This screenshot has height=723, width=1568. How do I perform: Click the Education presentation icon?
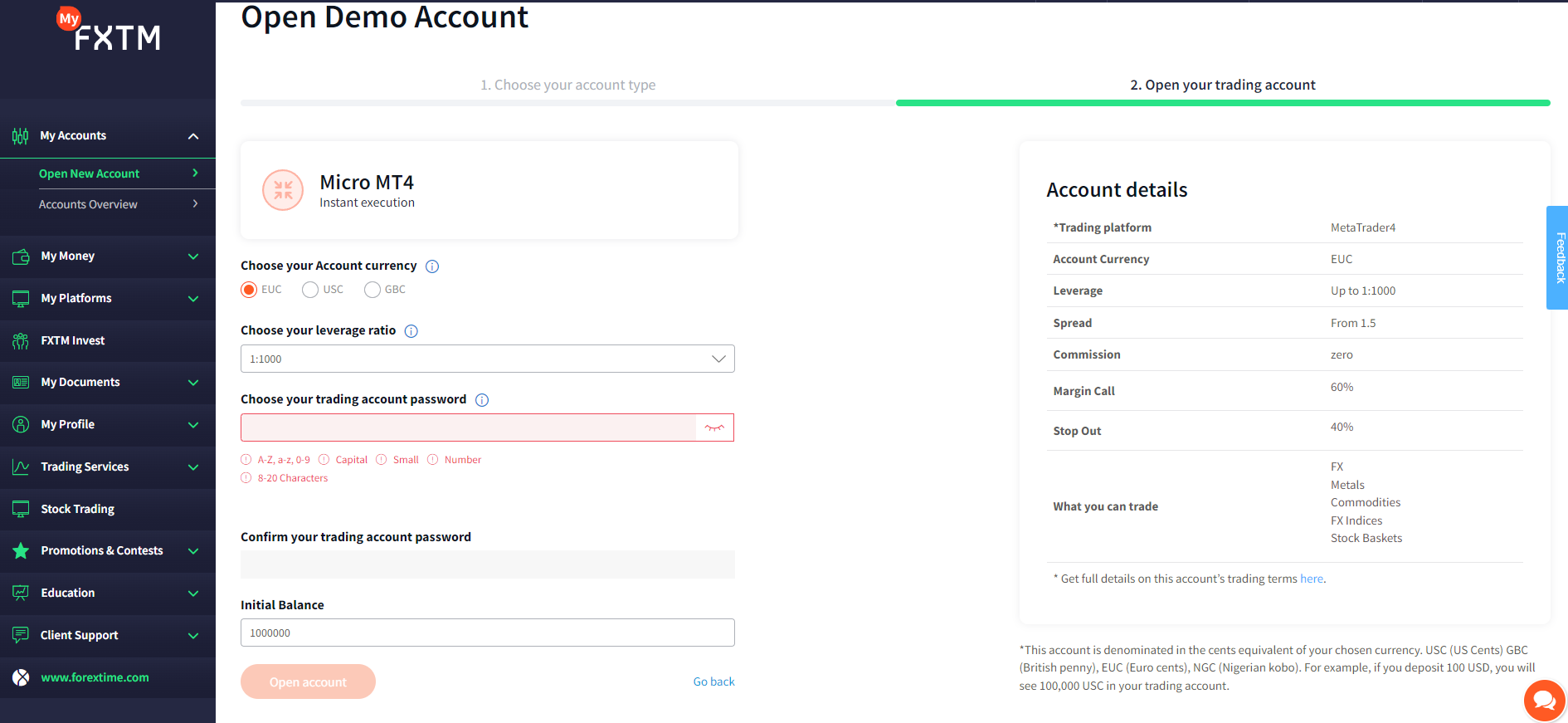point(21,594)
